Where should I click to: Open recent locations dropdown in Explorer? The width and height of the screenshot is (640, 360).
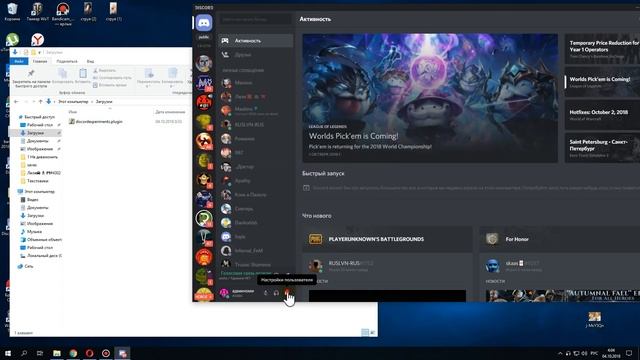tap(34, 101)
